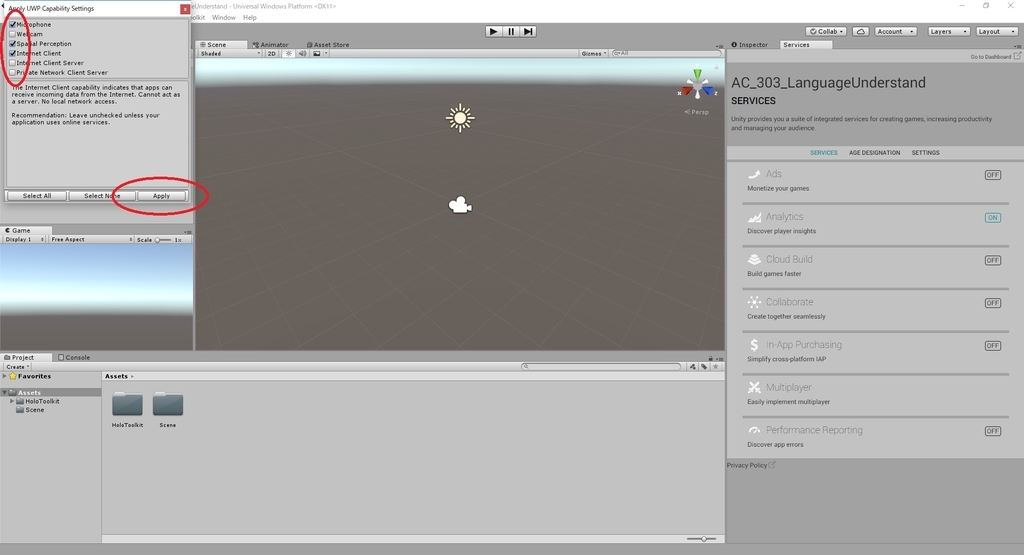Screen dimensions: 1024x555
Task: Lock the Project panel
Action: coord(711,358)
